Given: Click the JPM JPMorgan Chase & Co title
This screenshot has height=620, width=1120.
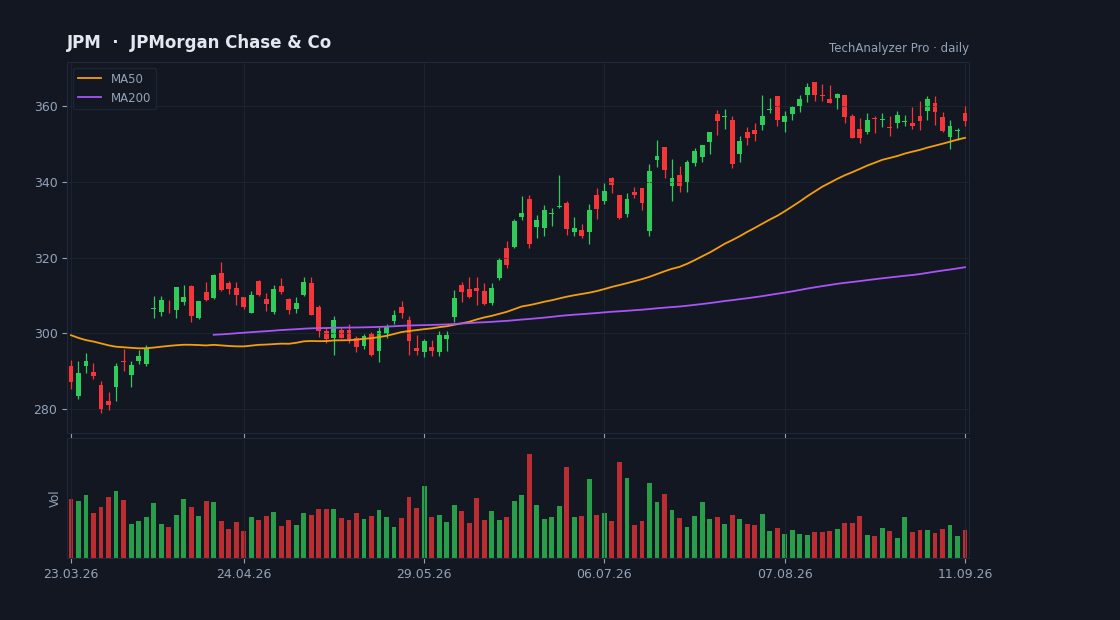Looking at the screenshot, I should (199, 42).
